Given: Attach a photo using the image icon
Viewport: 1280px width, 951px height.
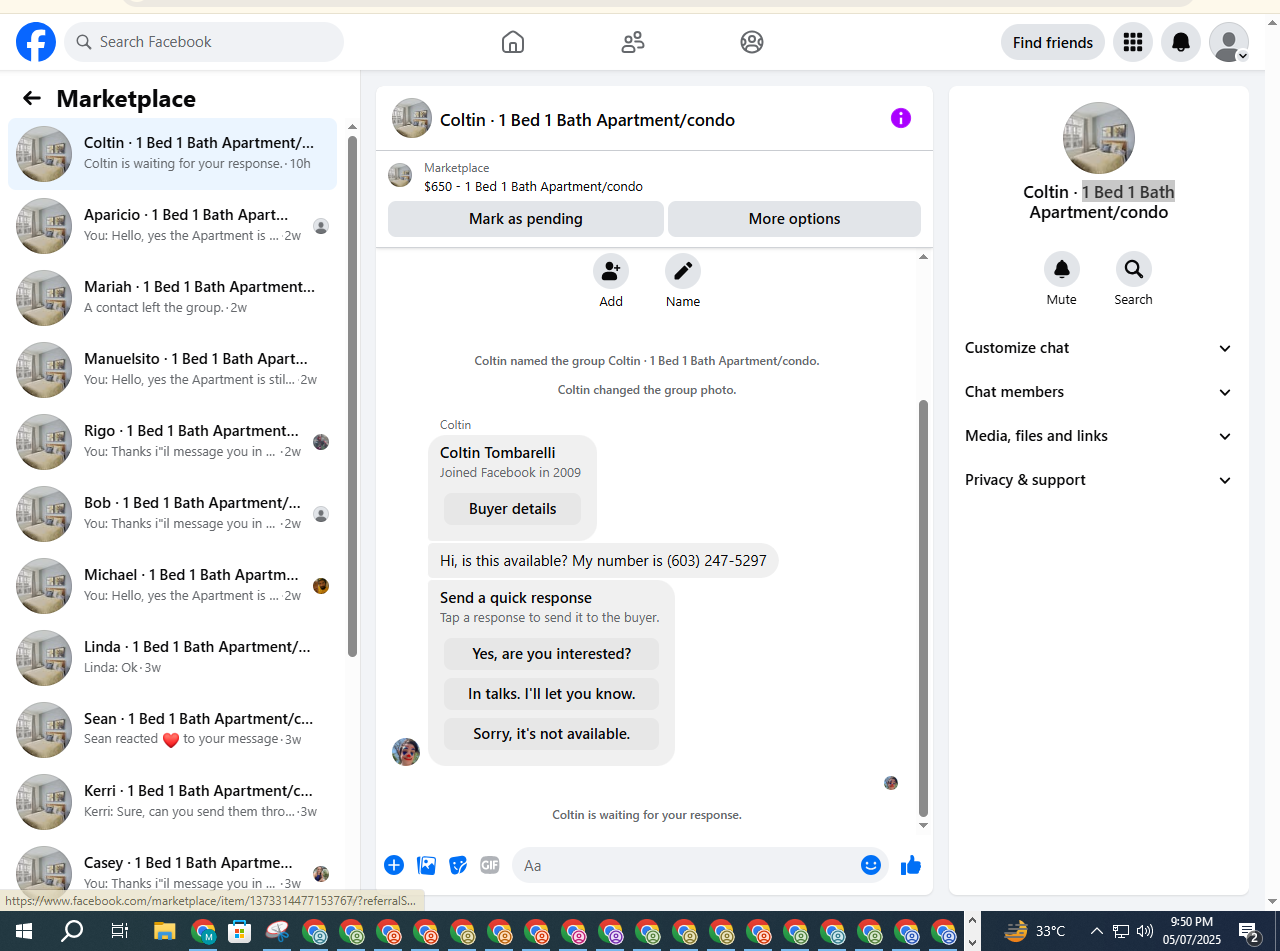Looking at the screenshot, I should tap(426, 865).
